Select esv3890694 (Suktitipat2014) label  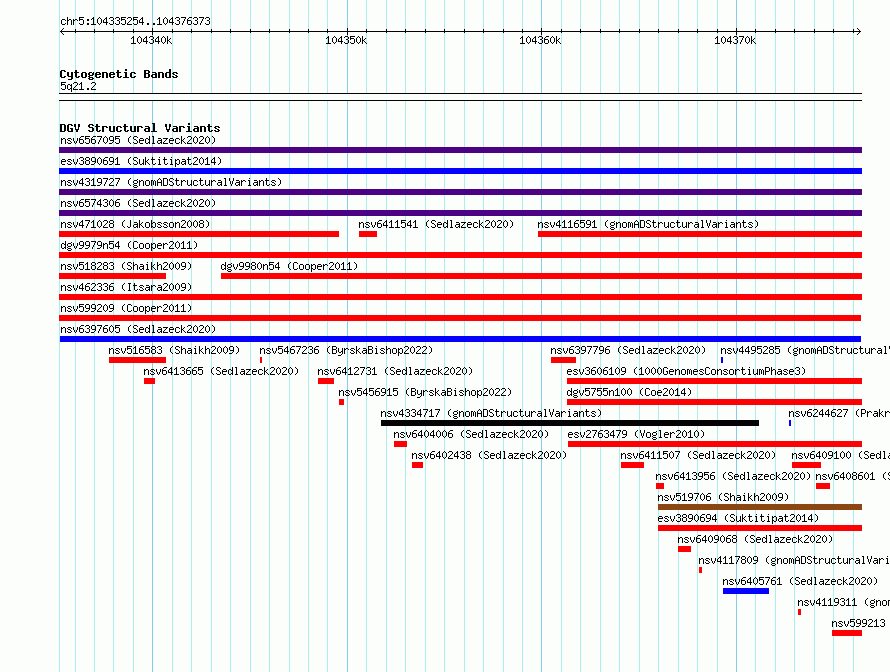[x=738, y=518]
